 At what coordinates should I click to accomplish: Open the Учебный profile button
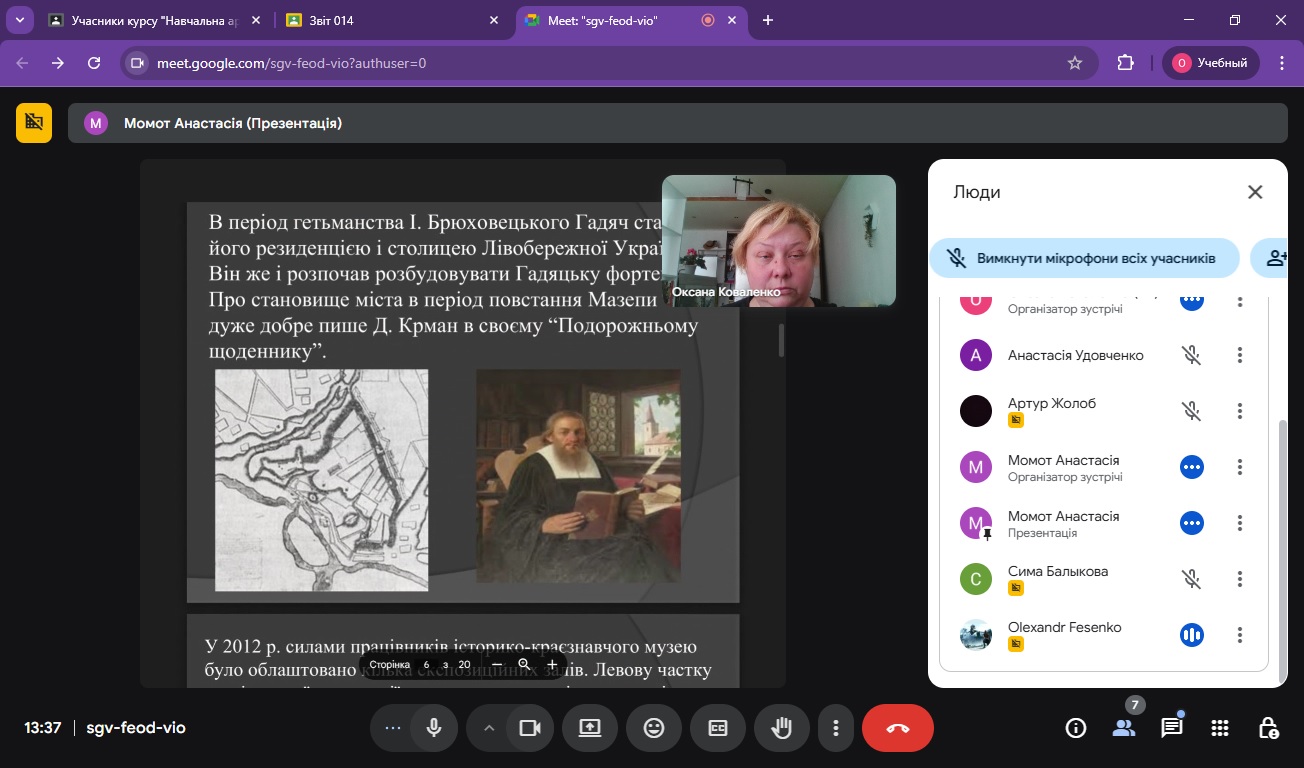point(1210,63)
